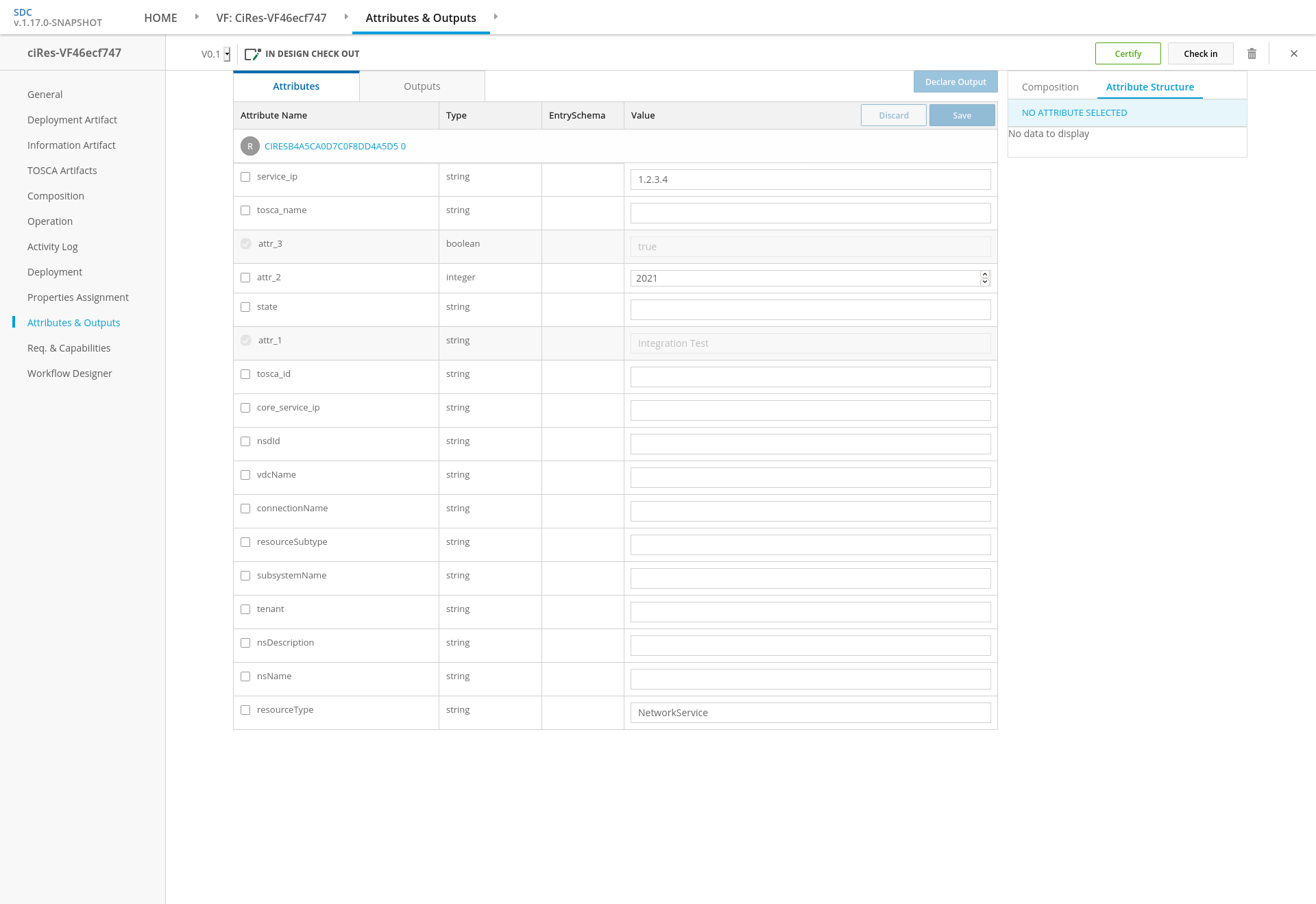This screenshot has width=1316, height=904.
Task: Check the nsName attribute checkbox
Action: 245,676
